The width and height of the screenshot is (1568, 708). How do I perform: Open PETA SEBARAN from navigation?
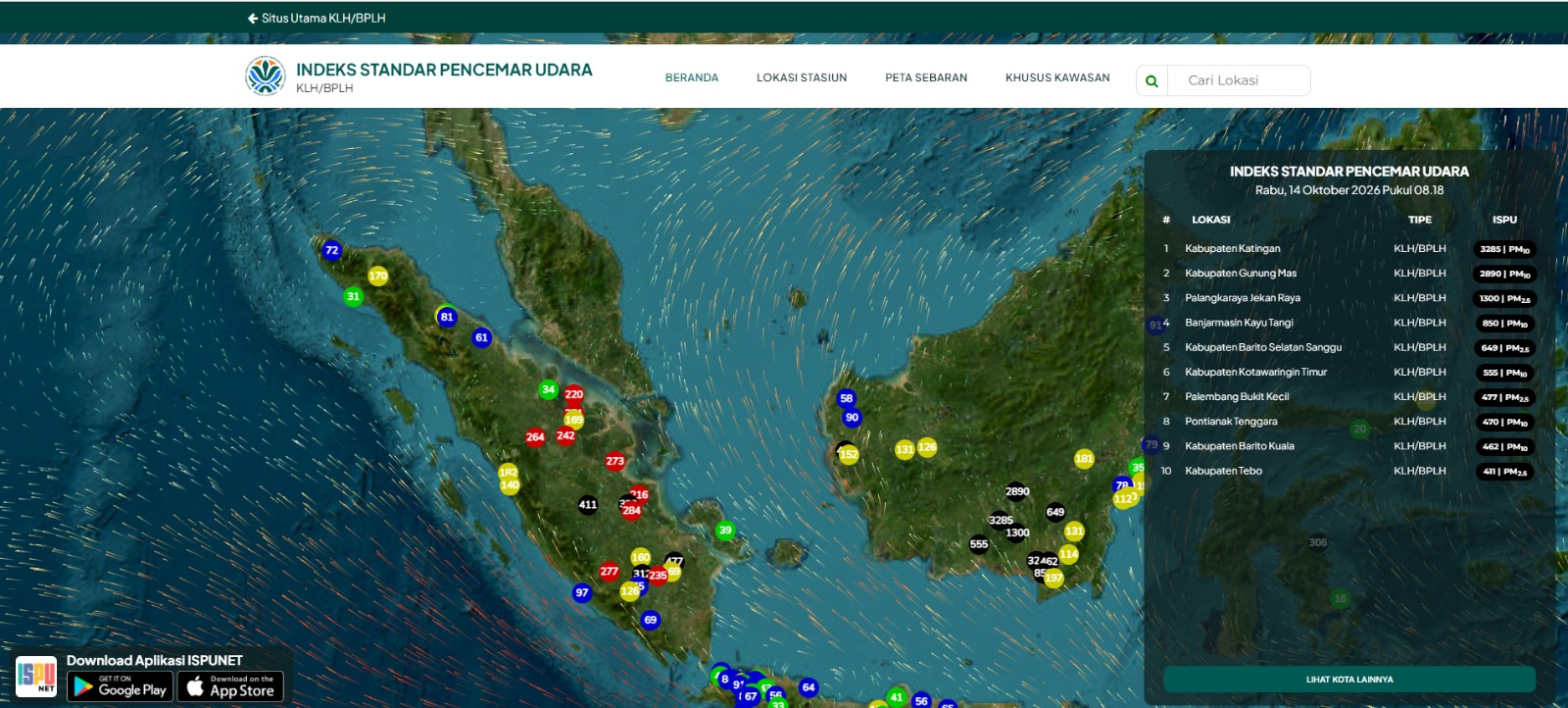[926, 77]
